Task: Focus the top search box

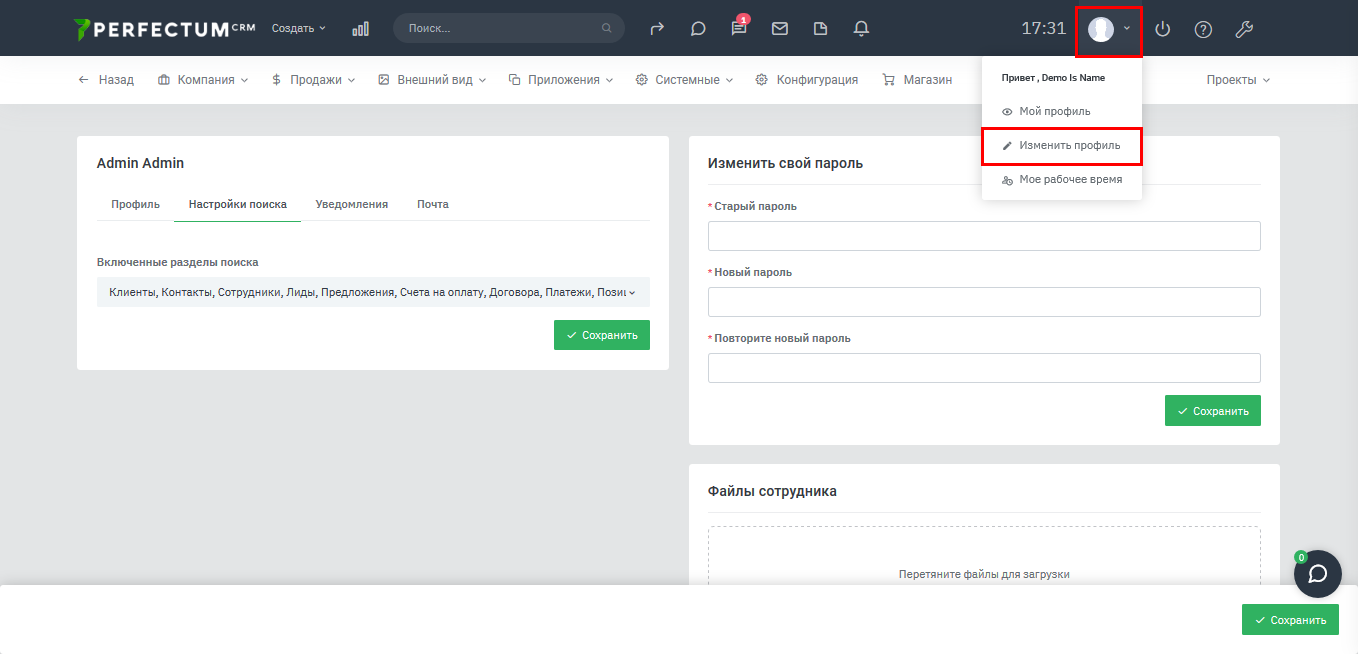Action: coord(500,29)
